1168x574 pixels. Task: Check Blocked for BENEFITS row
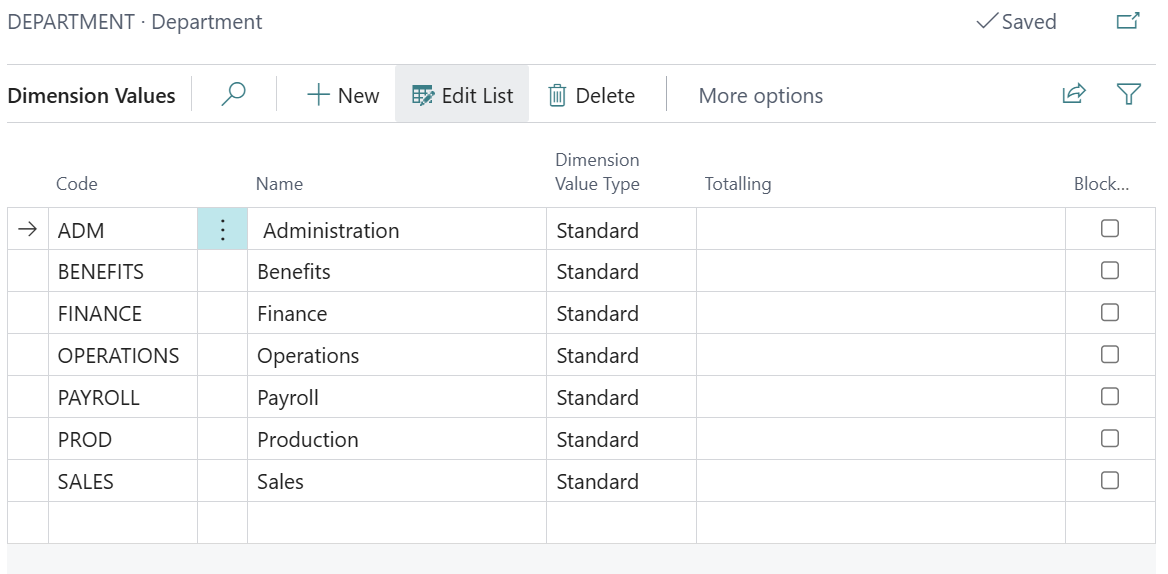click(x=1110, y=270)
